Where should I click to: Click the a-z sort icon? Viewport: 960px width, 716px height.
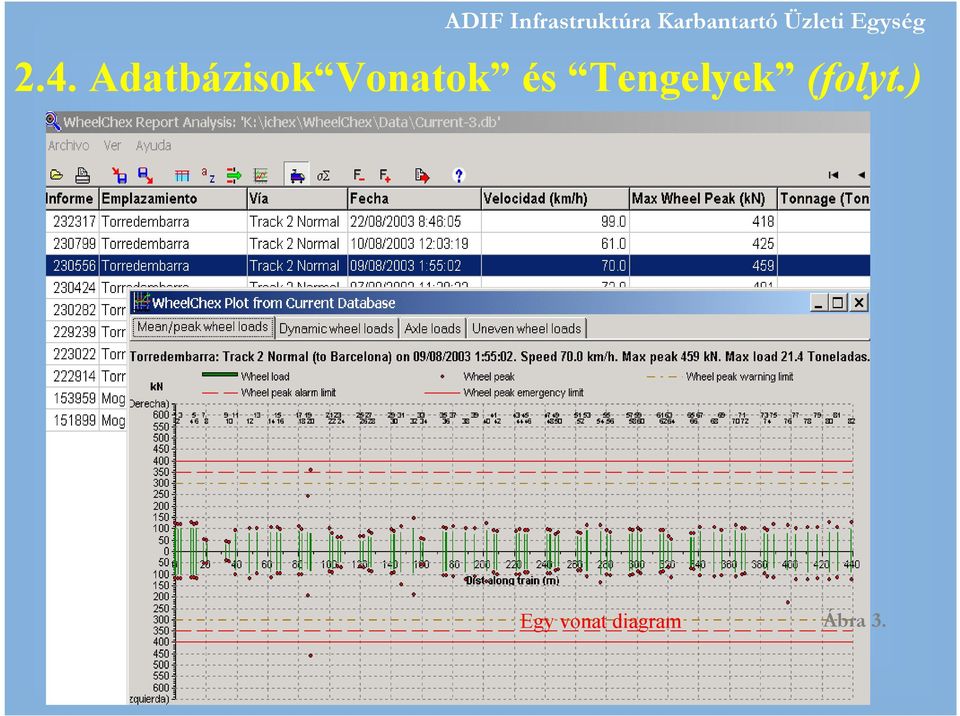[208, 176]
